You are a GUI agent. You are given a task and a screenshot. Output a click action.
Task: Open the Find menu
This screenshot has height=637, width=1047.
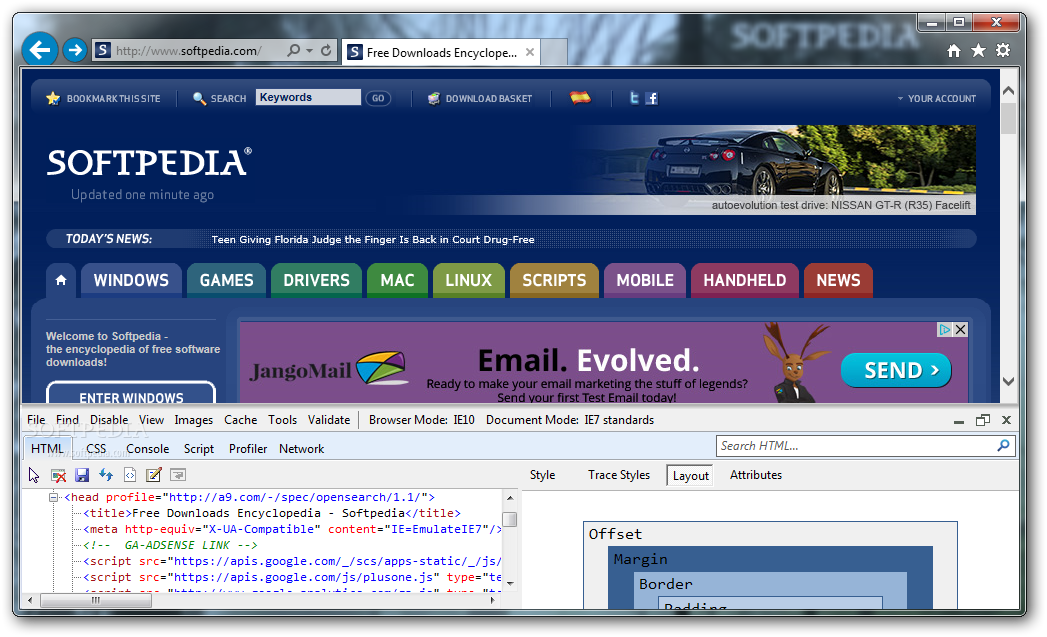click(x=67, y=420)
